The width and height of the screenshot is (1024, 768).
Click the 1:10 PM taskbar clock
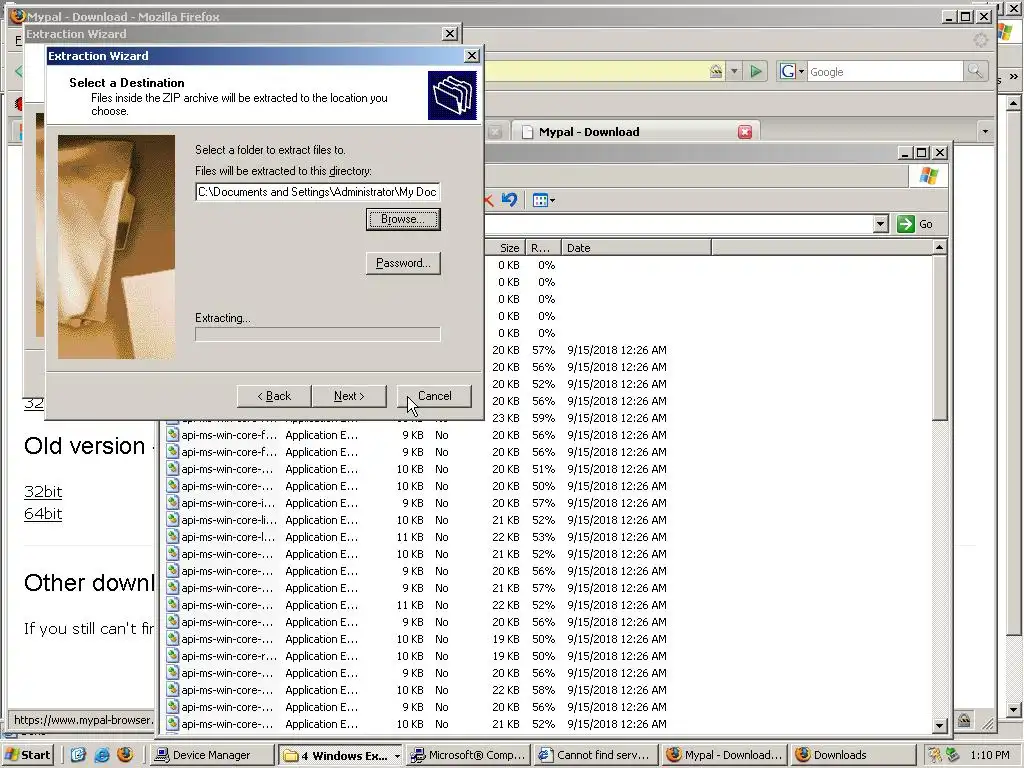pos(990,755)
